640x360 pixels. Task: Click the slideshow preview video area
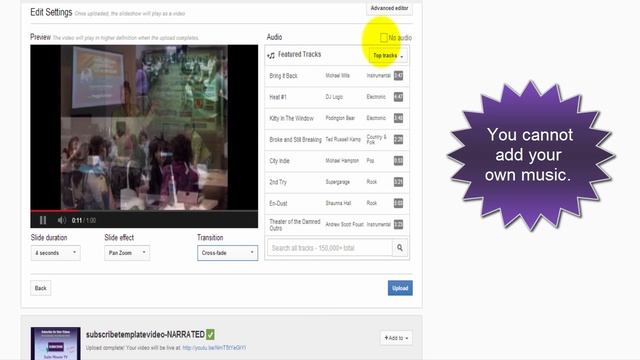tap(144, 127)
